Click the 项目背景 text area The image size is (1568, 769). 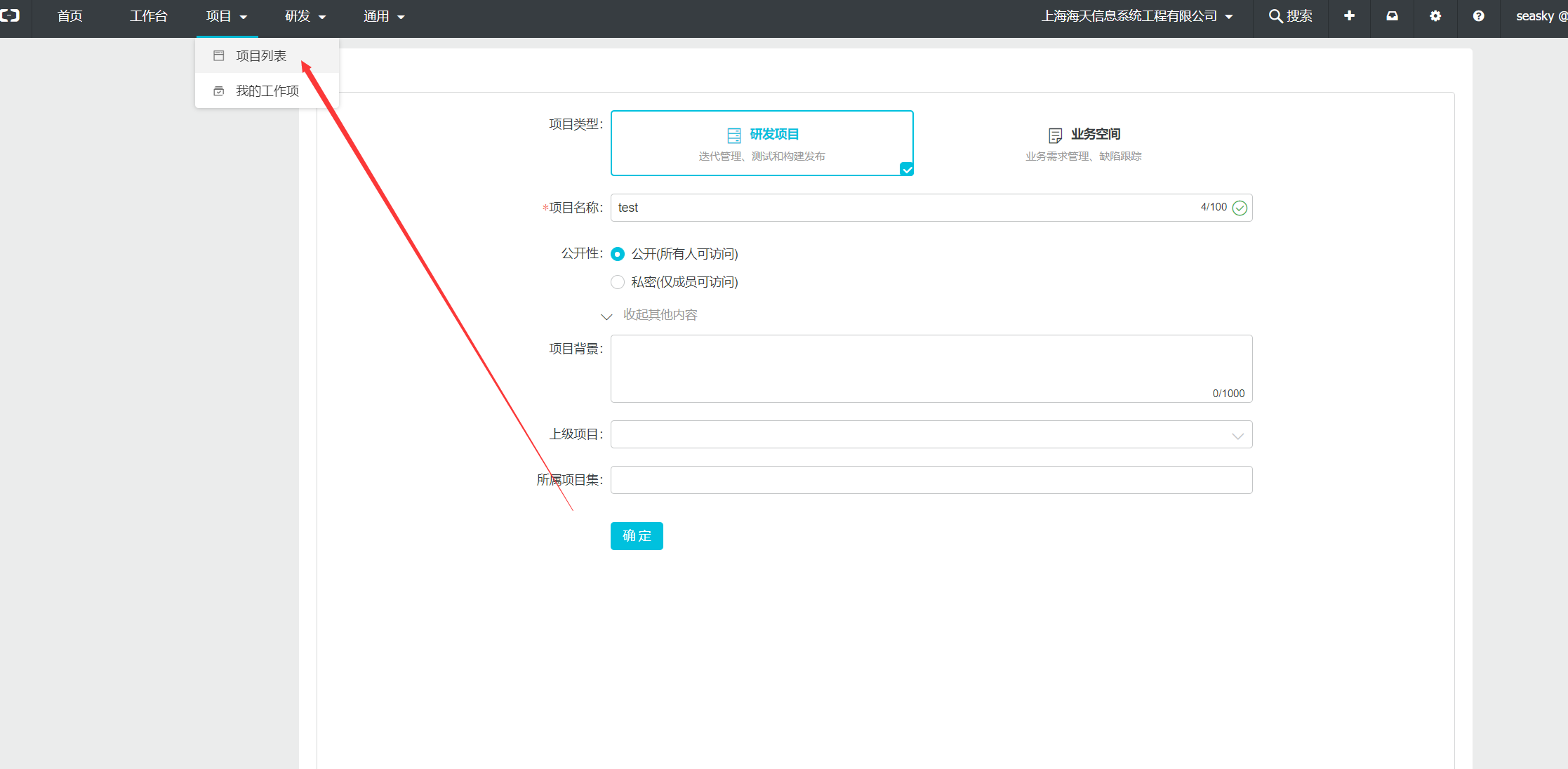[931, 368]
